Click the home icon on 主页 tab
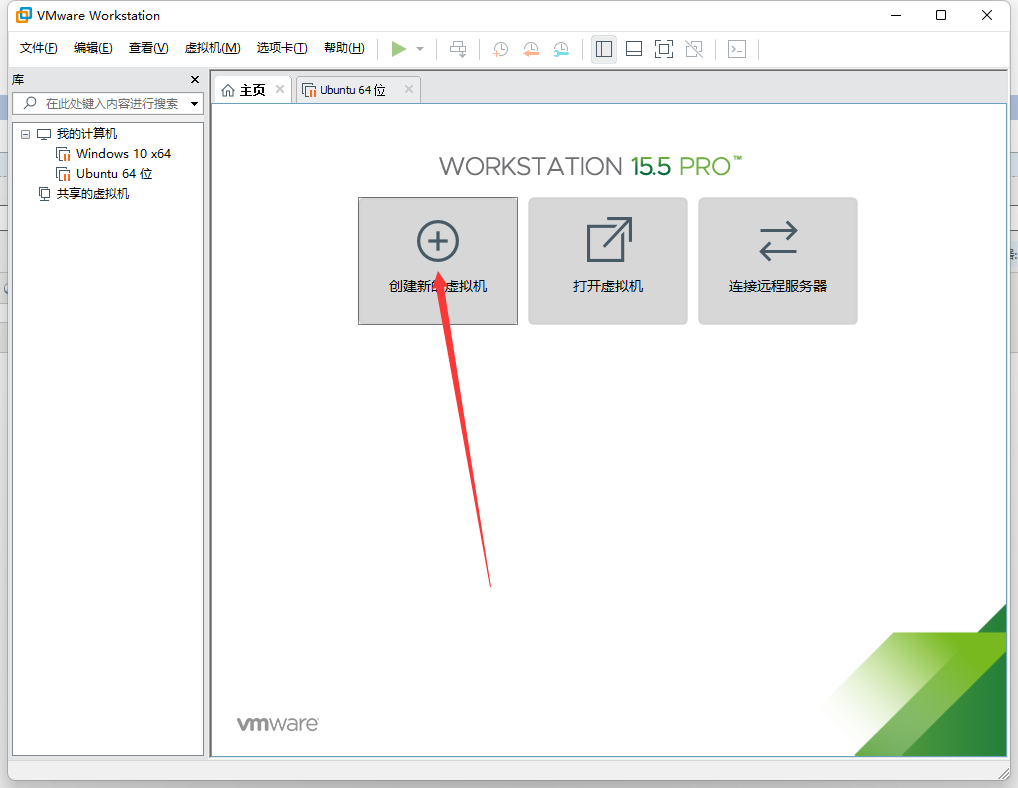 click(x=228, y=90)
